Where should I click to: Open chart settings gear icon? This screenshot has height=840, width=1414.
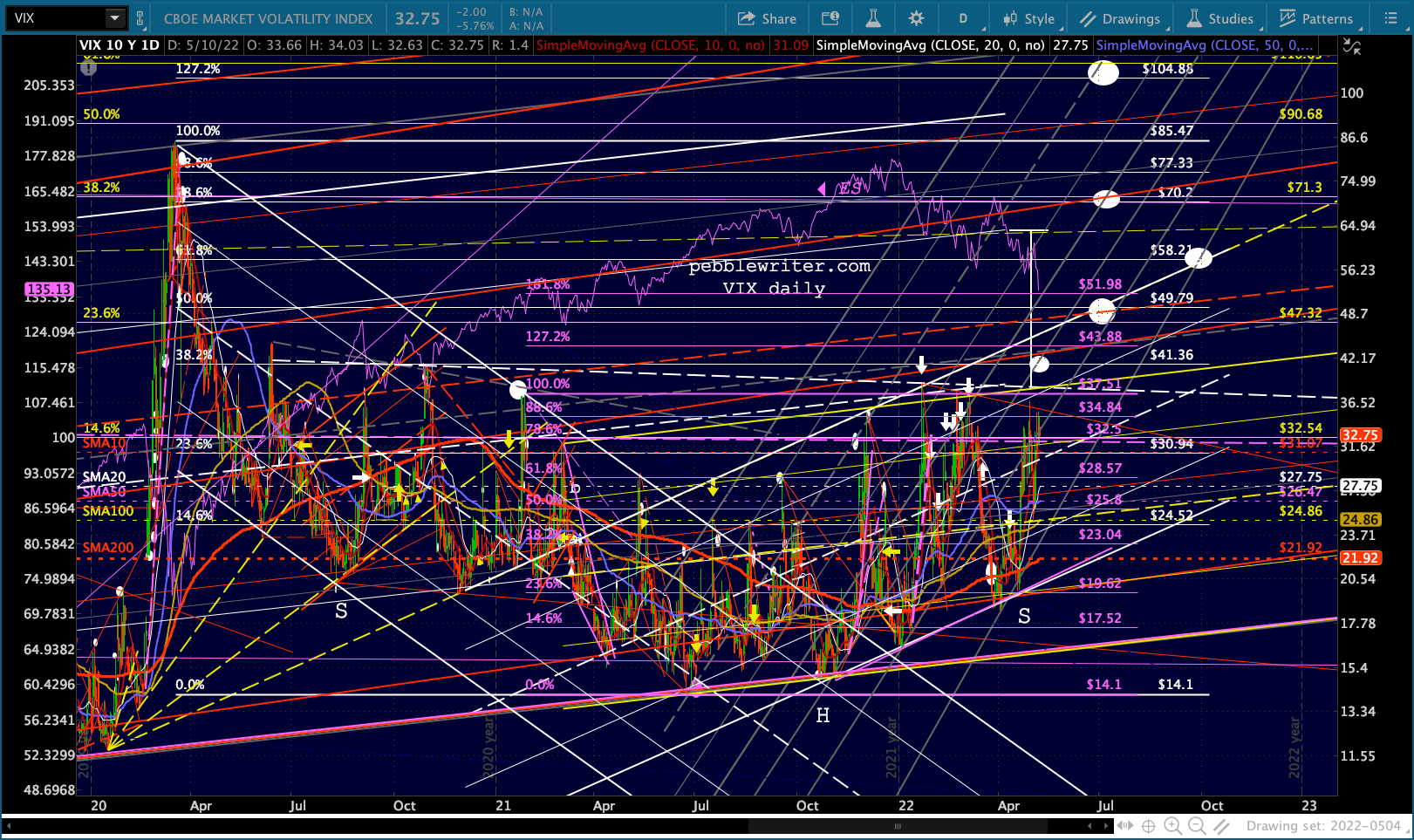tap(916, 18)
